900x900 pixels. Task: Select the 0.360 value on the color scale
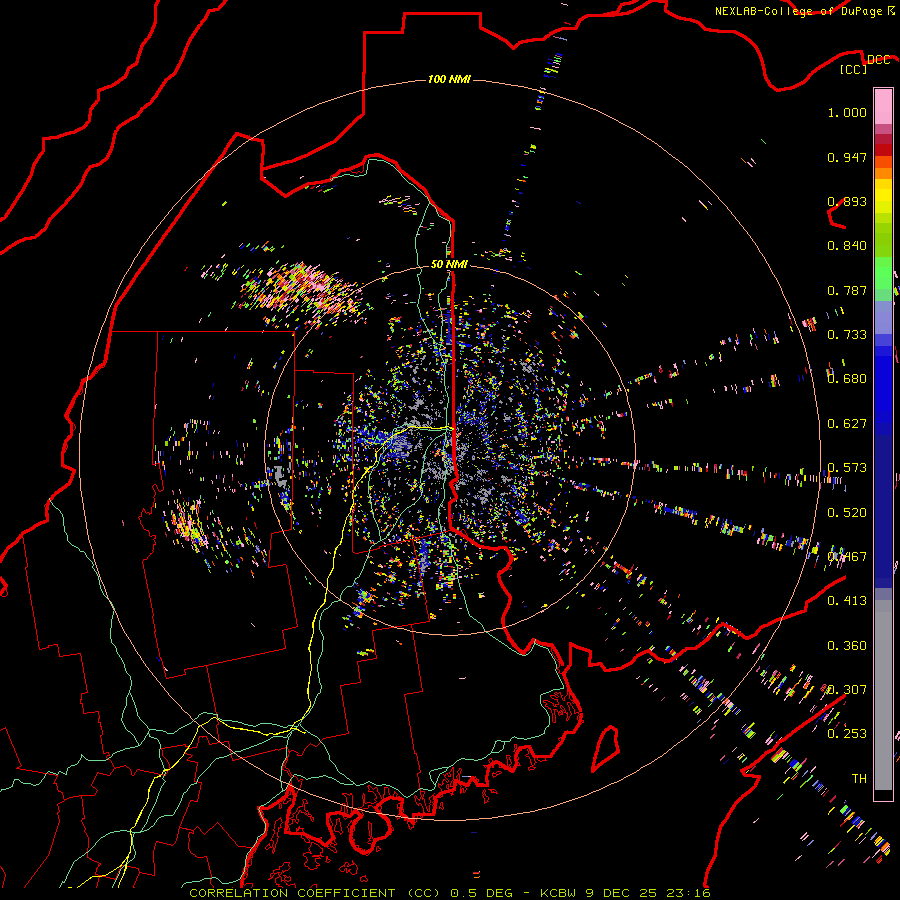tap(847, 646)
